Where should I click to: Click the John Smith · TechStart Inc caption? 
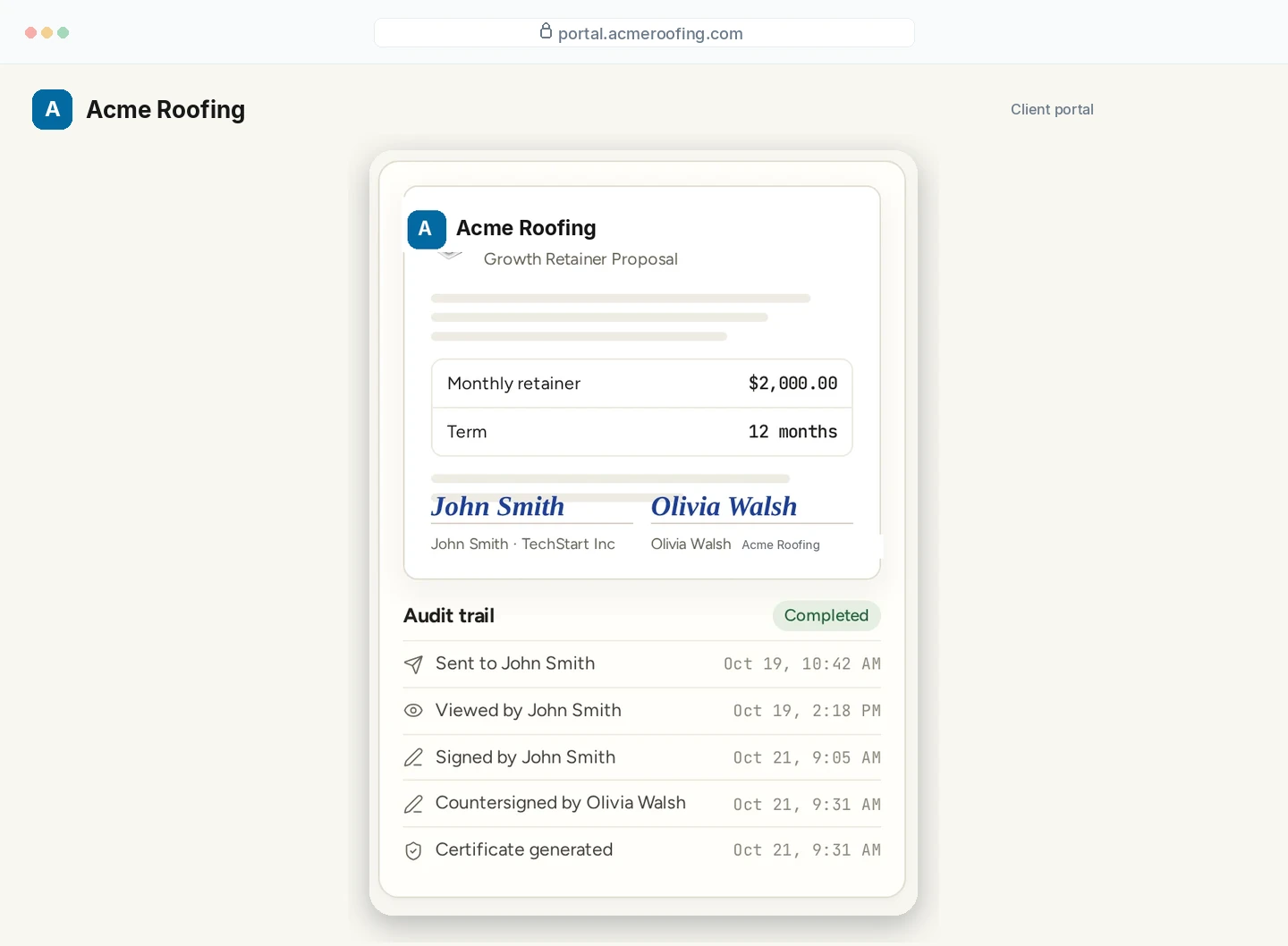[x=523, y=544]
